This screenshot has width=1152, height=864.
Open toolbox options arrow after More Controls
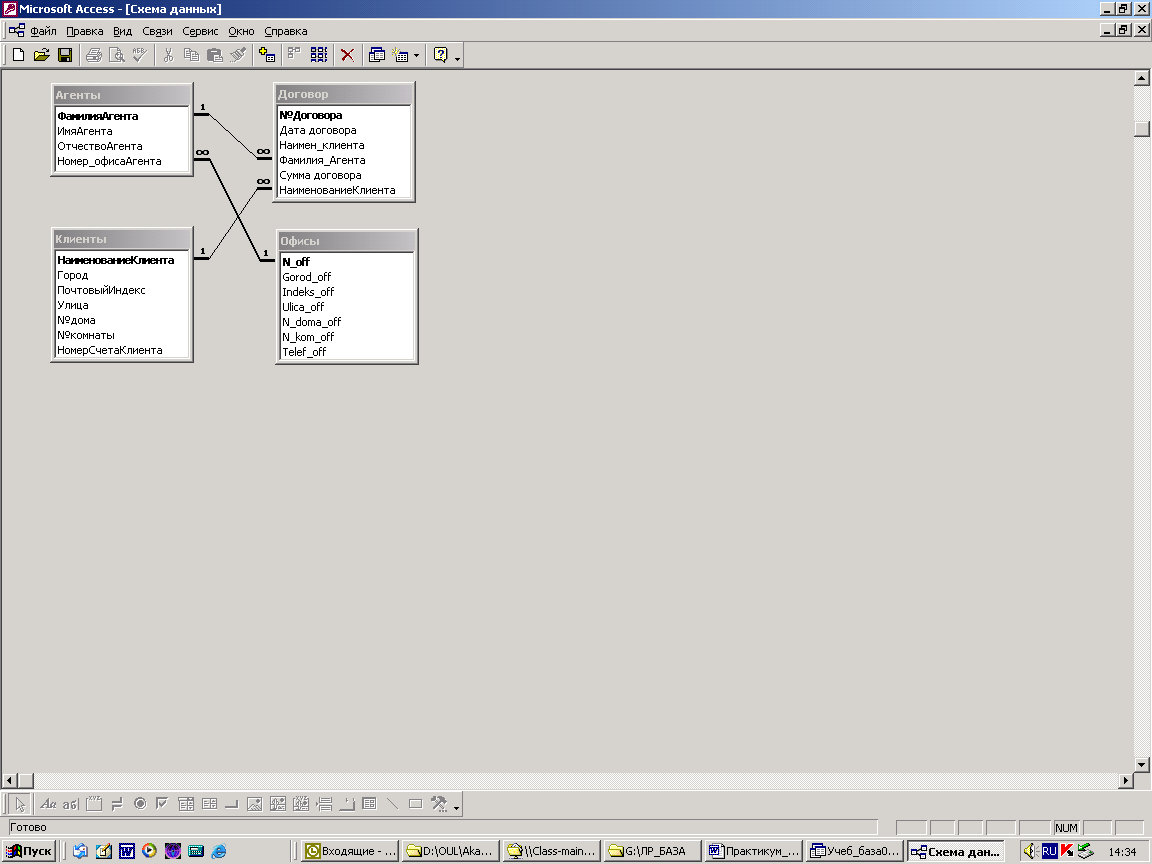point(456,807)
